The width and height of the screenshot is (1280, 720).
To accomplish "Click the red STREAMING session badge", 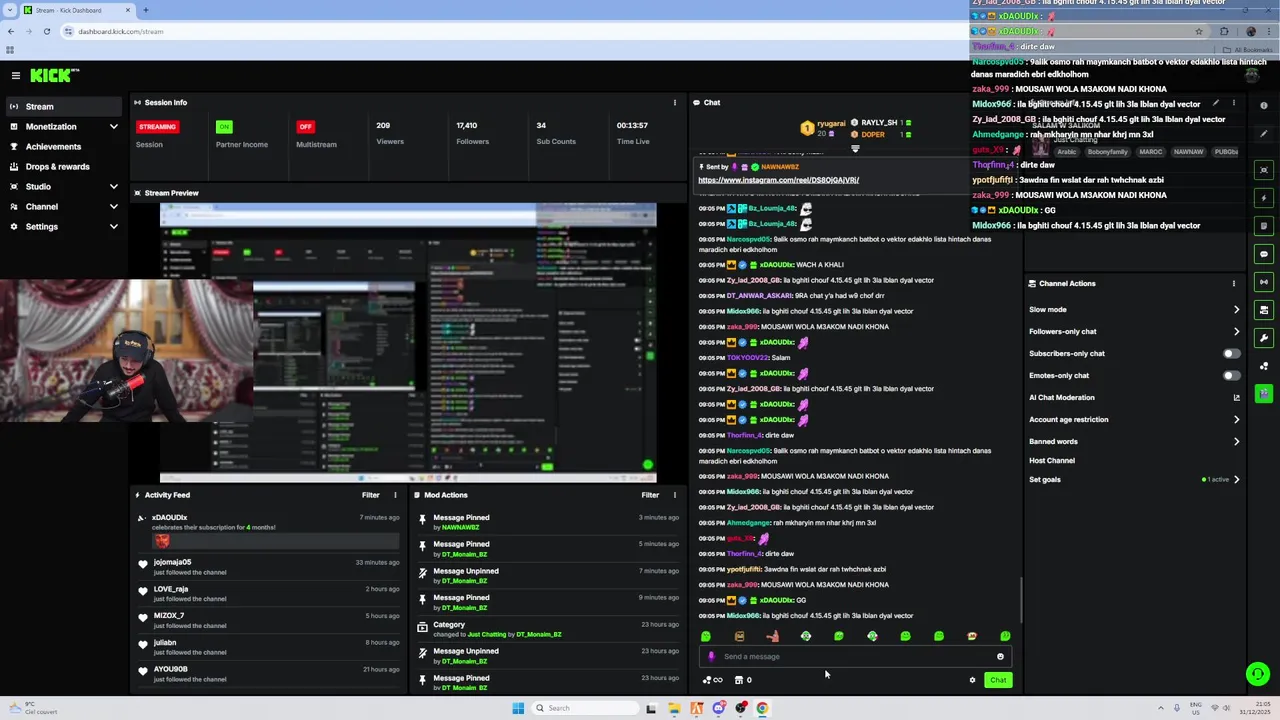I will tap(157, 127).
